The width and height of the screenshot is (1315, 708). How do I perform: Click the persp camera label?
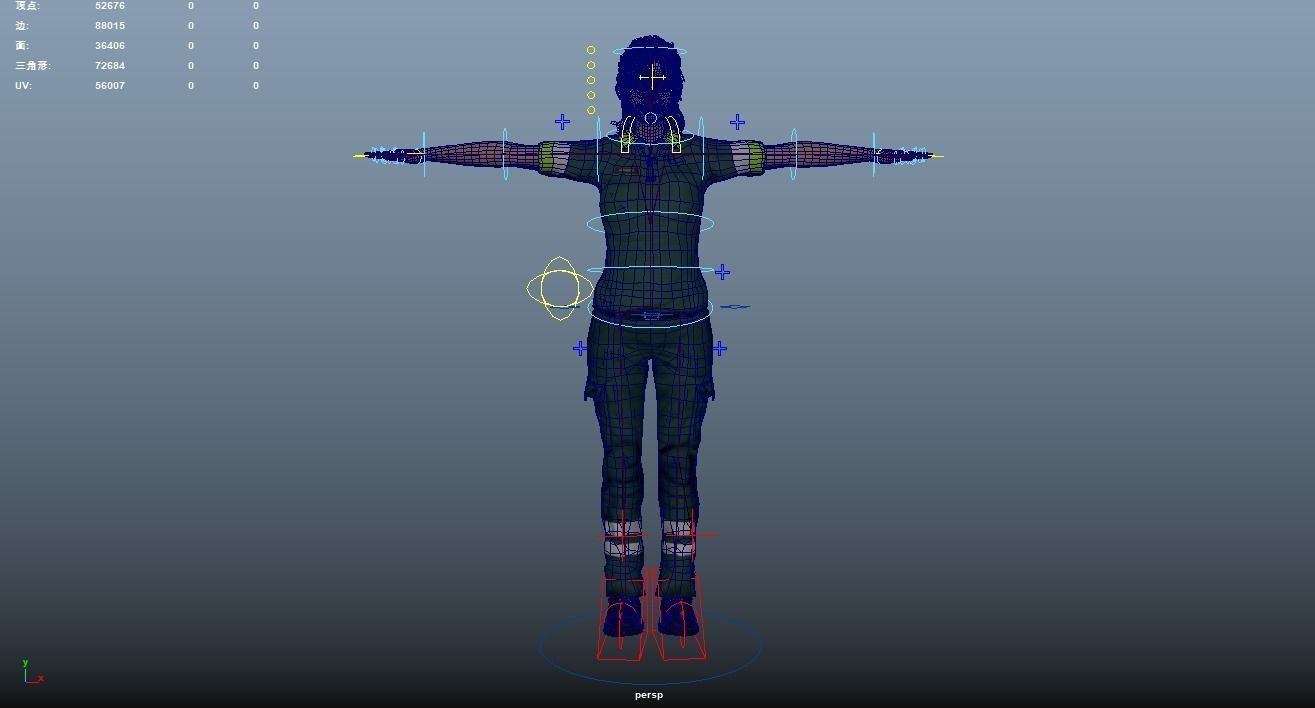(648, 695)
